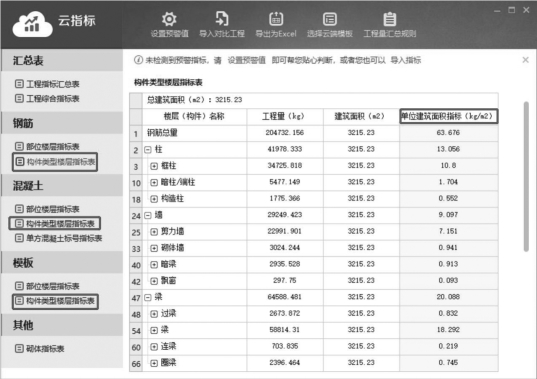Expand the 暗柱/端柱 row
Image resolution: width=537 pixels, height=379 pixels.
(154, 182)
